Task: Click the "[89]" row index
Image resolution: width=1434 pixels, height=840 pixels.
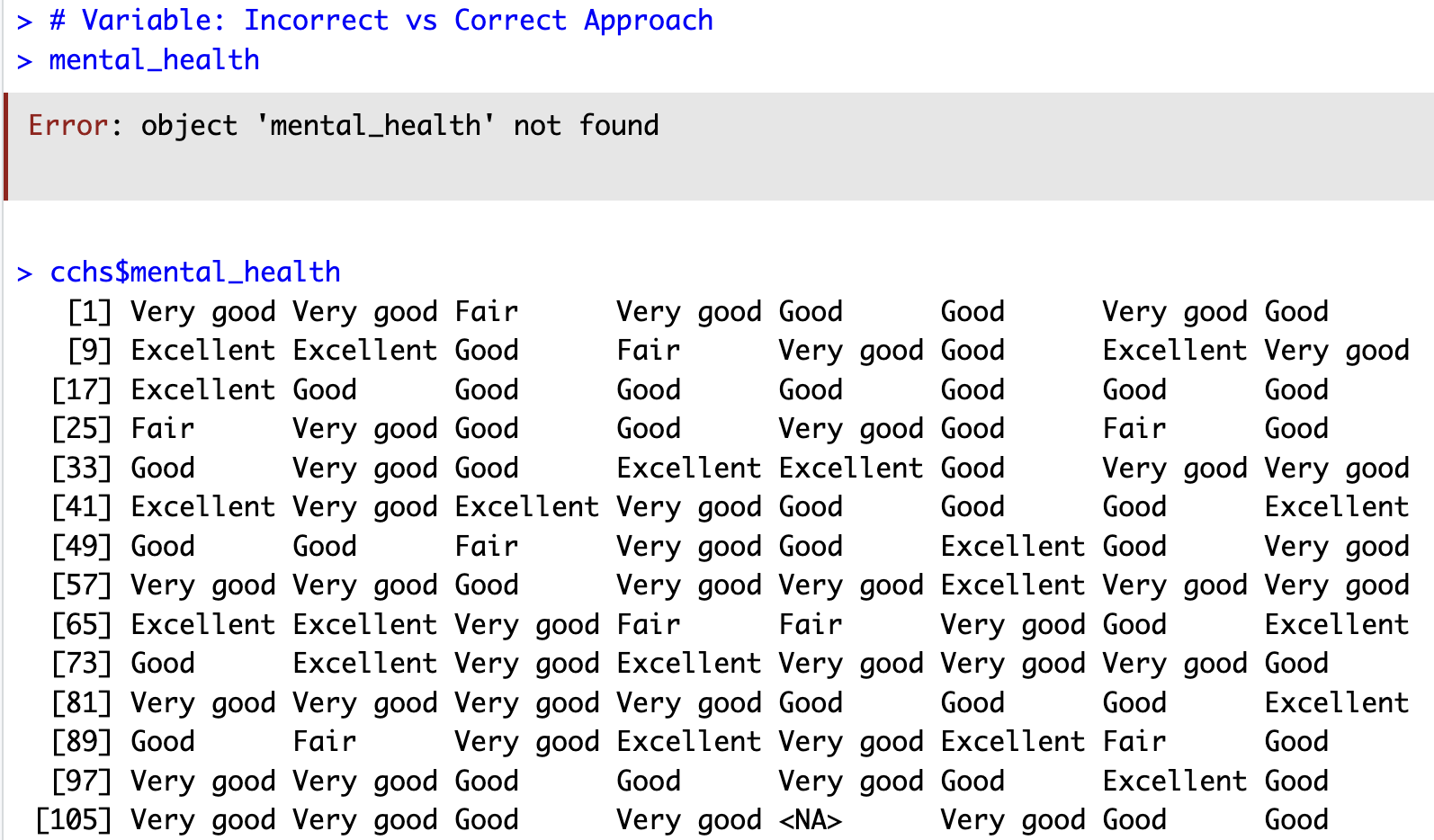Action: tap(82, 742)
